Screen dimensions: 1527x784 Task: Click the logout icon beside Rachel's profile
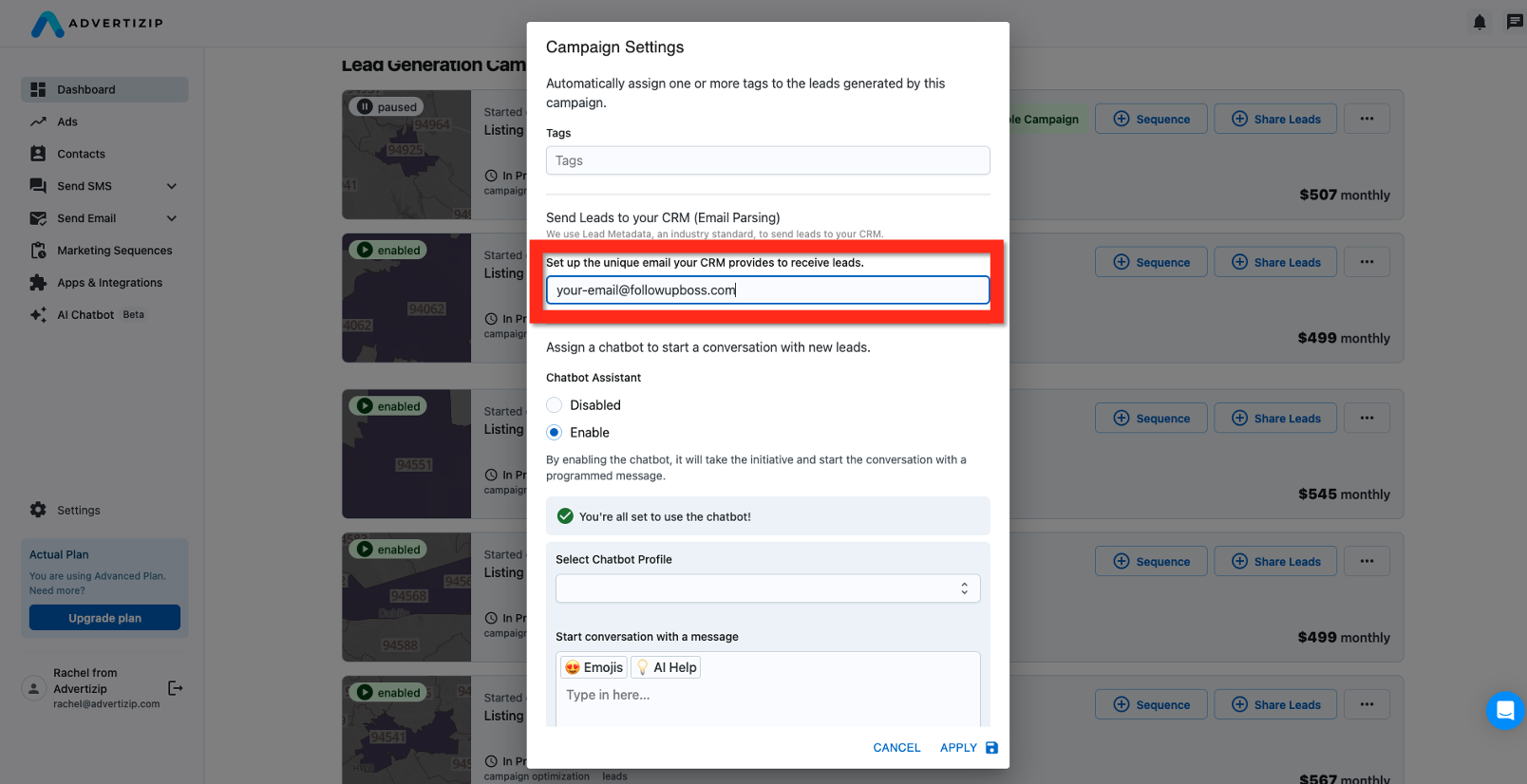(175, 688)
